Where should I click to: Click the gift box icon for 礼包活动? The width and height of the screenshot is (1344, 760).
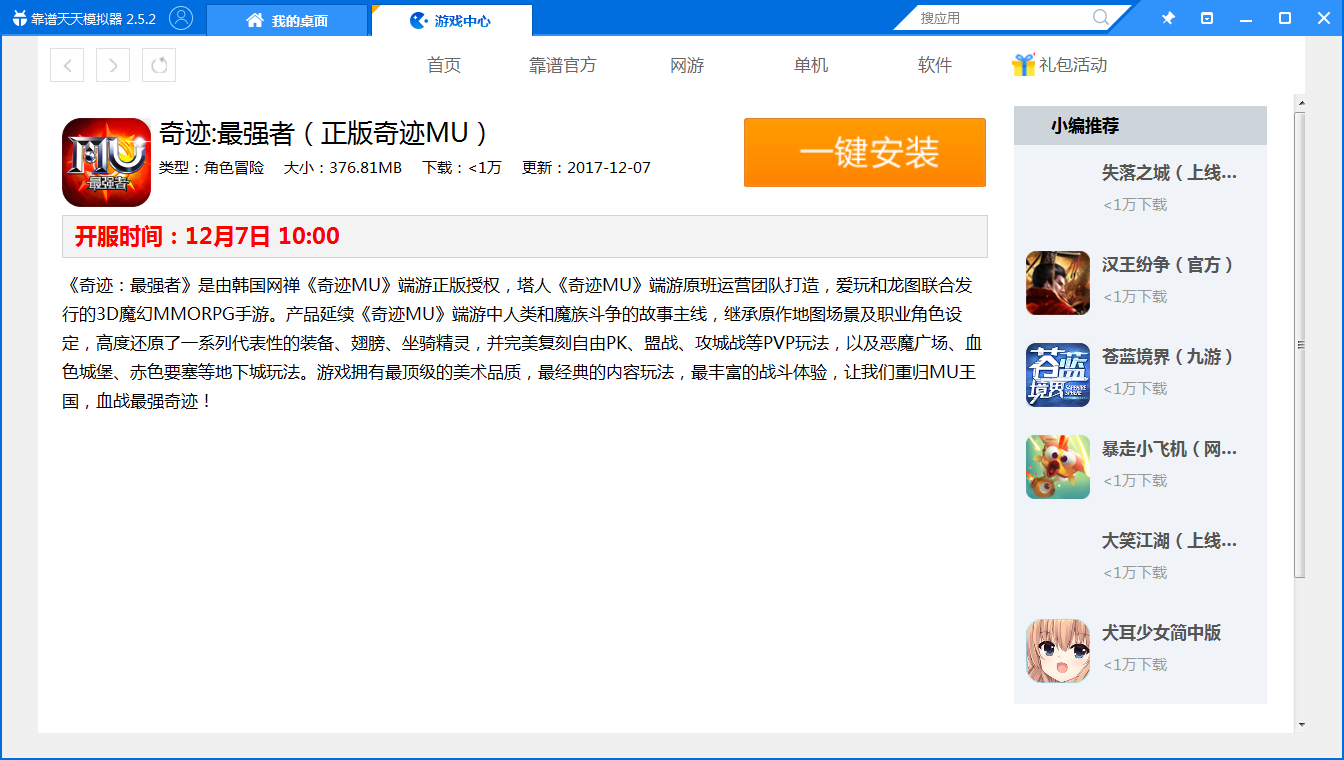[x=1023, y=65]
